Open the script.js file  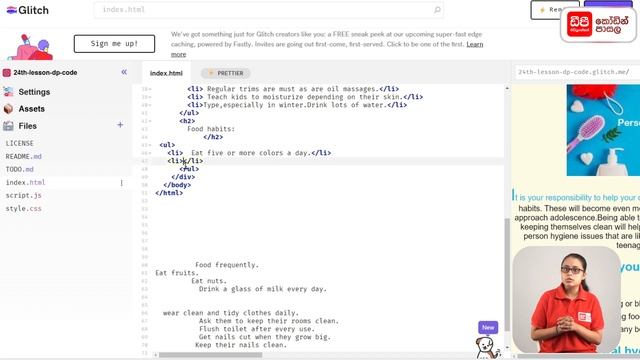point(23,196)
